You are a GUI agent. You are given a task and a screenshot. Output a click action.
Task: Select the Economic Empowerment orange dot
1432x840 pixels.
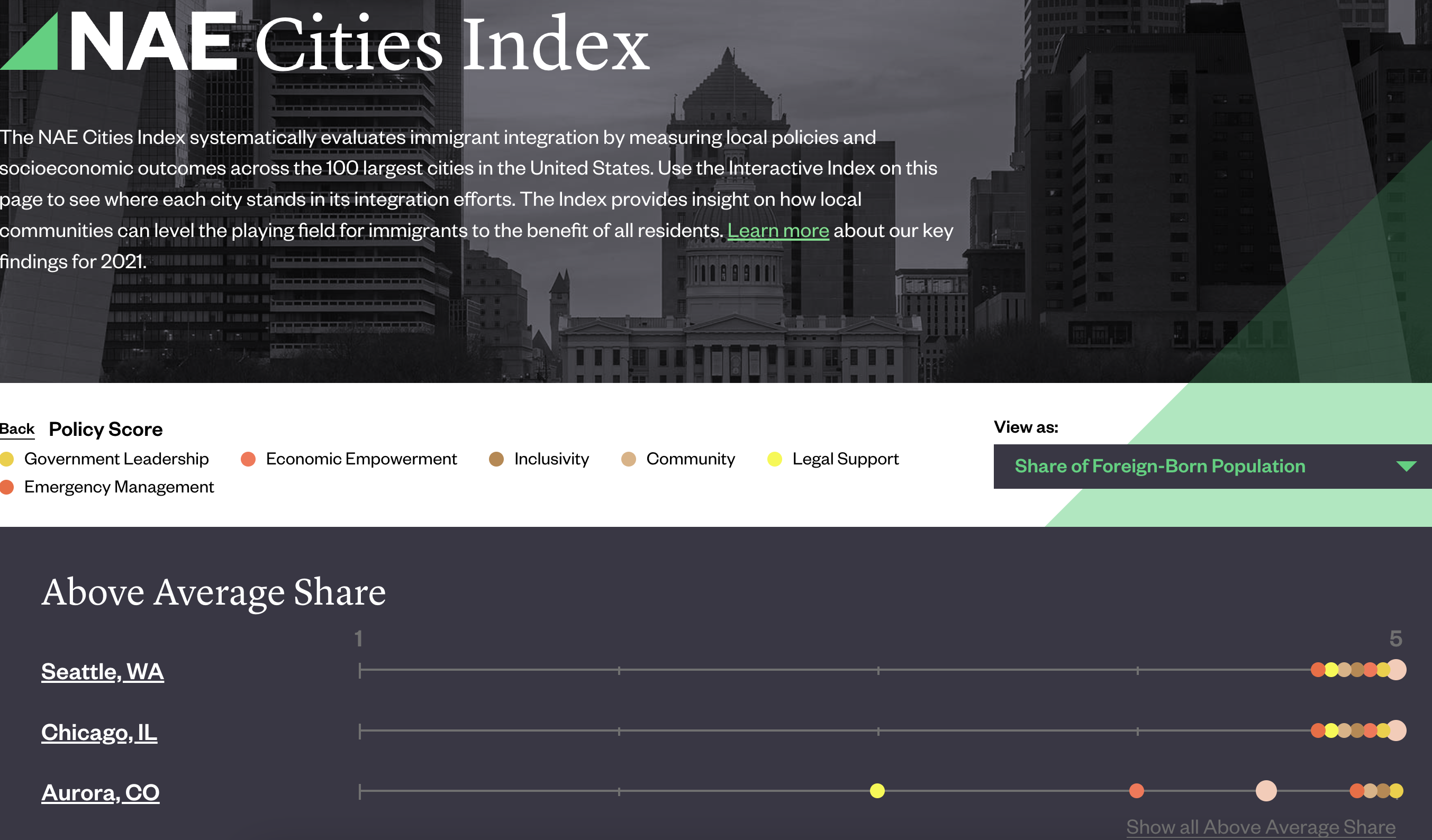[x=248, y=459]
